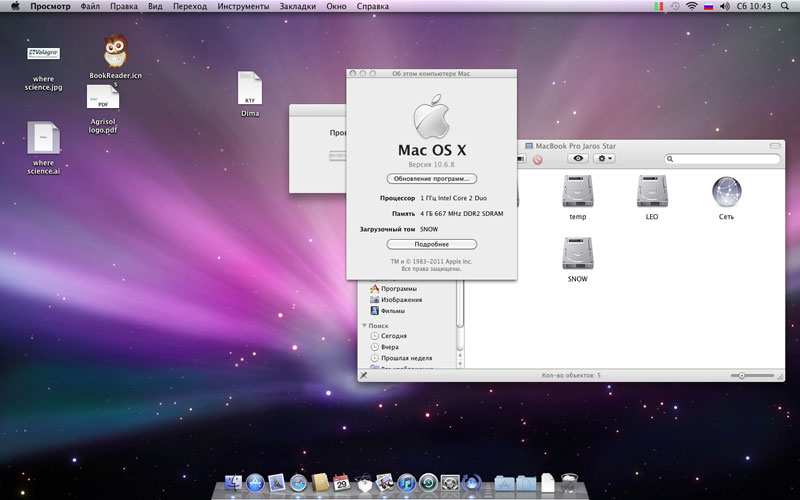Click the Обновление программ button
This screenshot has height=500, width=800.
432,179
